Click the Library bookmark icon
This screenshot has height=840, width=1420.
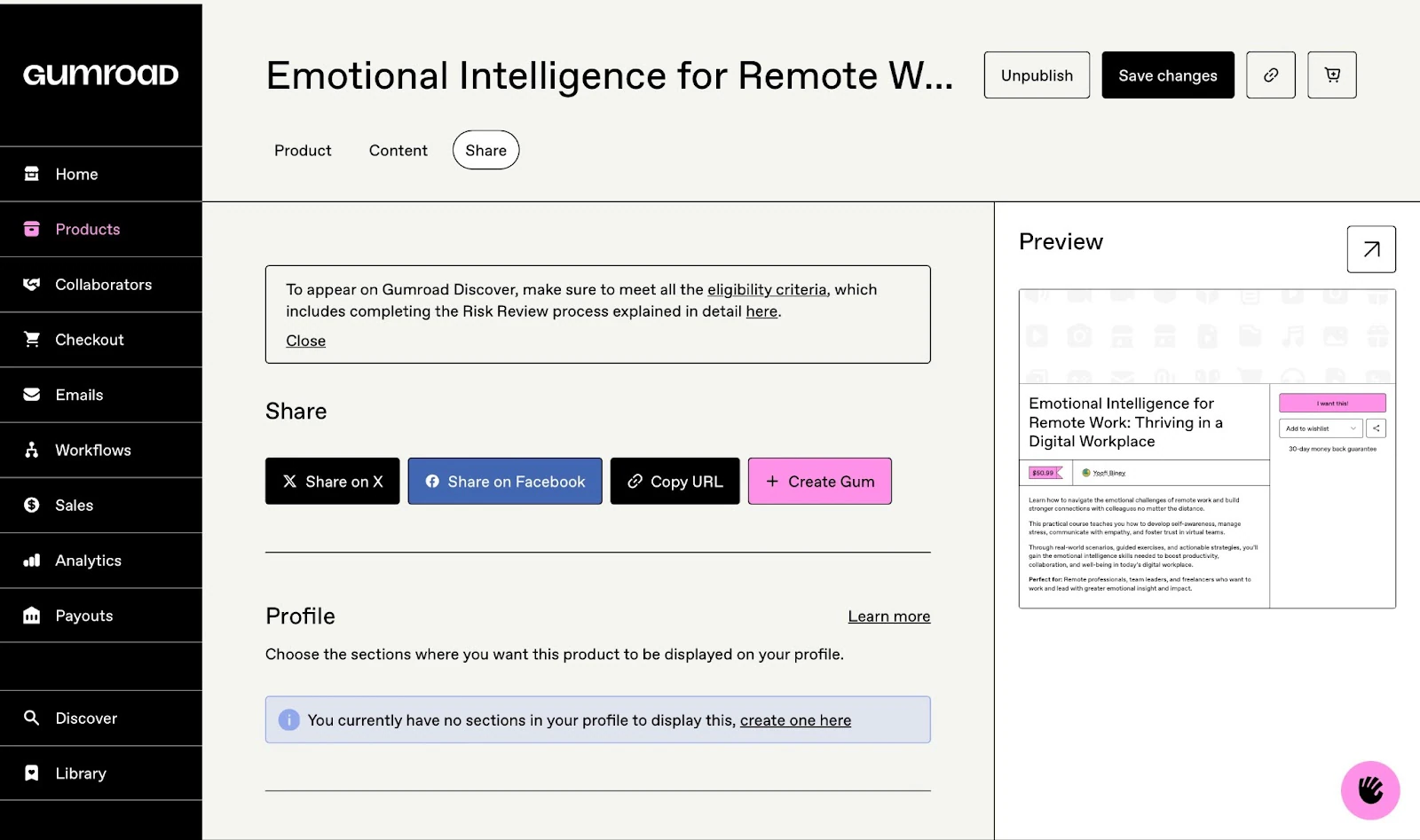point(32,773)
